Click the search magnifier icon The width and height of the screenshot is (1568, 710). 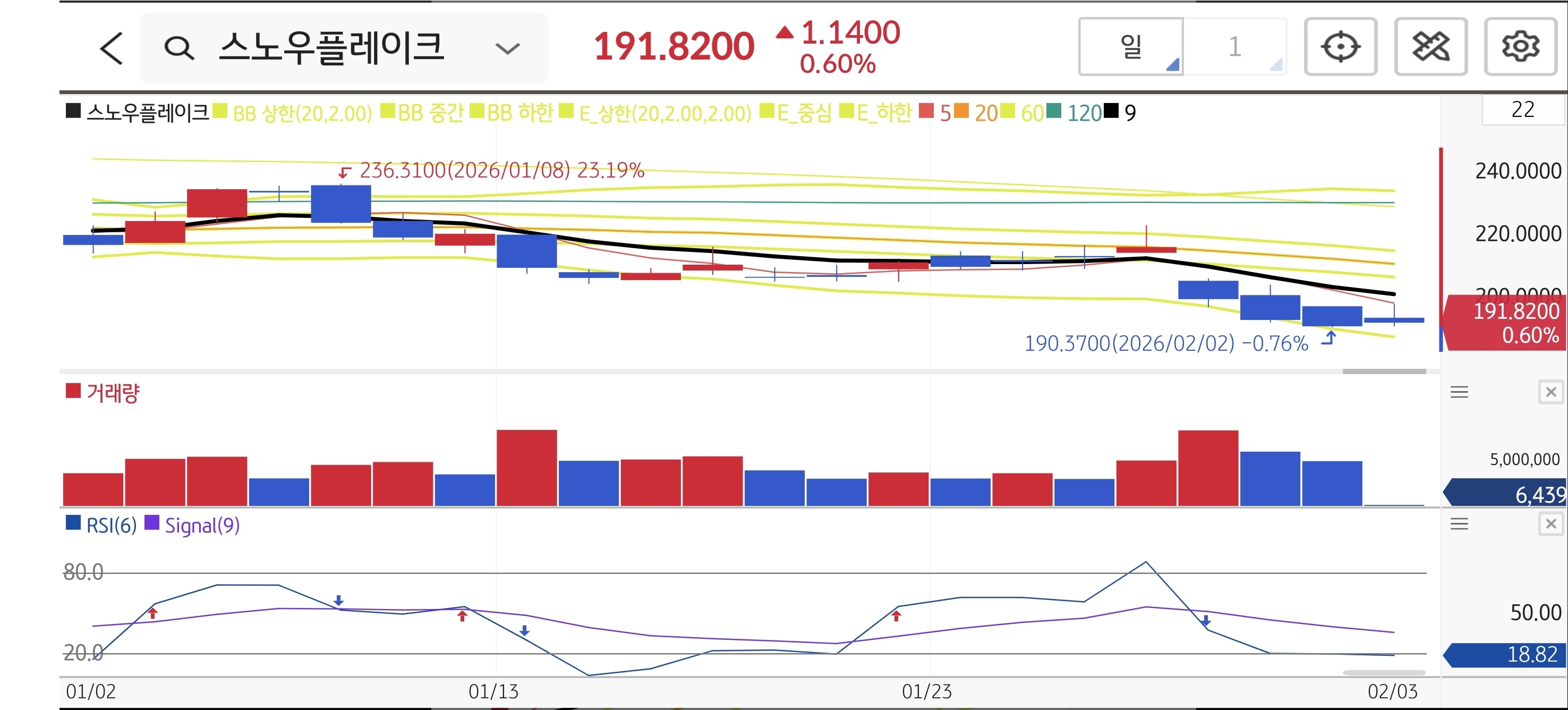click(179, 48)
